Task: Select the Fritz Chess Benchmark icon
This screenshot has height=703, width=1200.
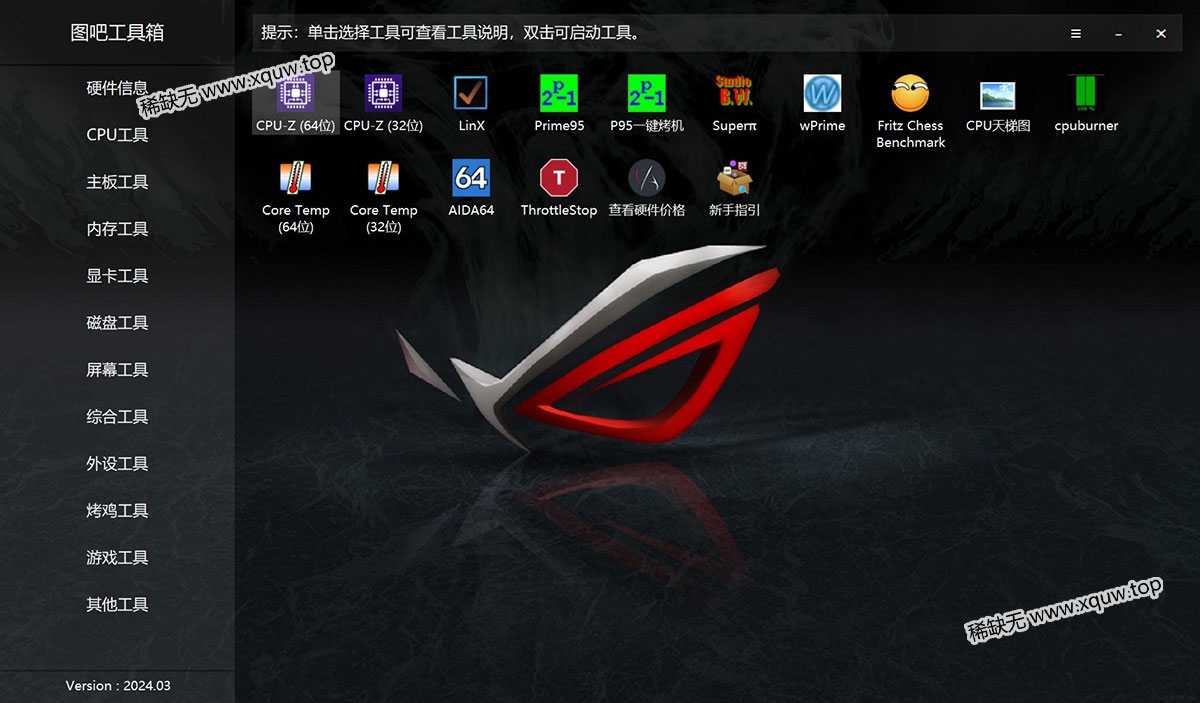Action: (x=911, y=93)
